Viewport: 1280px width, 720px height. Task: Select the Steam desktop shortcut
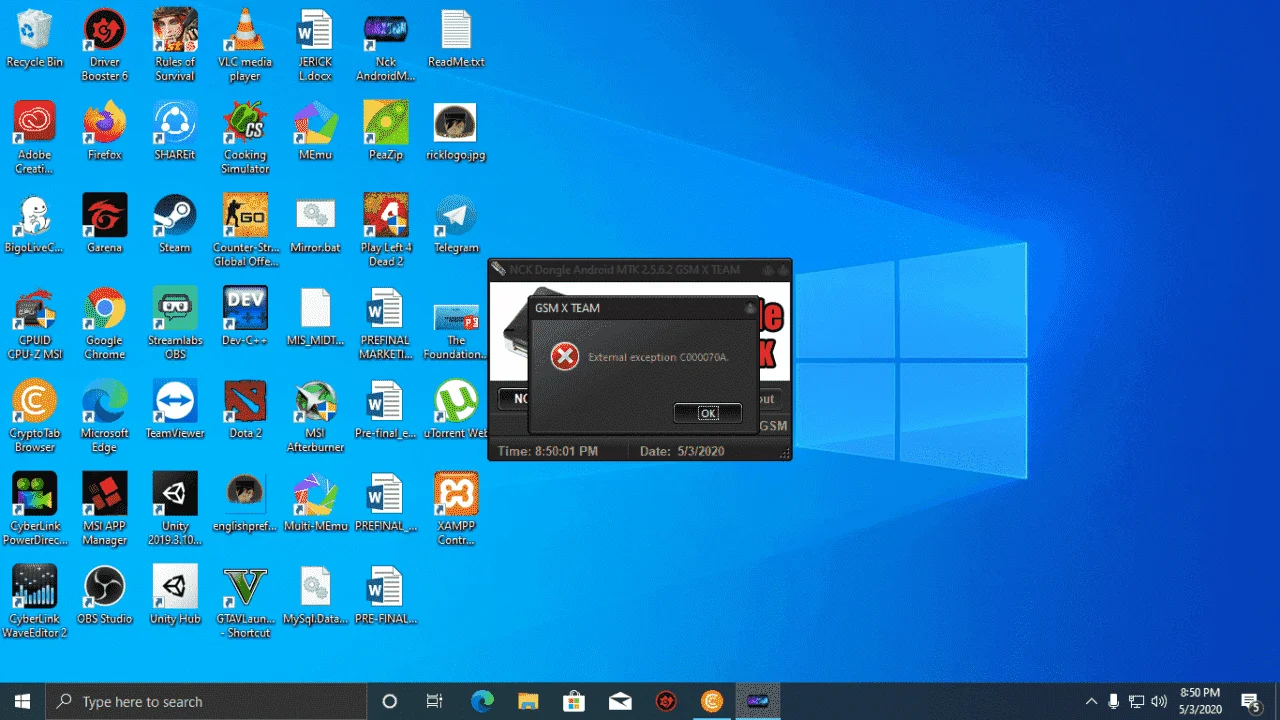pos(175,225)
